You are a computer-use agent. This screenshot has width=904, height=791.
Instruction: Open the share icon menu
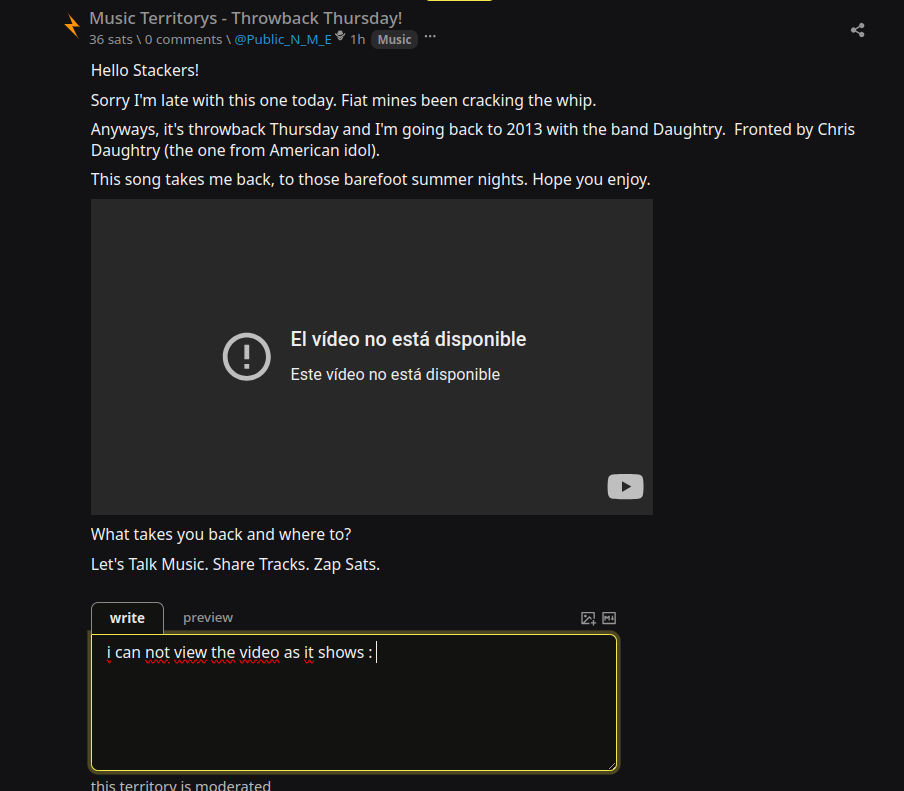(x=857, y=30)
